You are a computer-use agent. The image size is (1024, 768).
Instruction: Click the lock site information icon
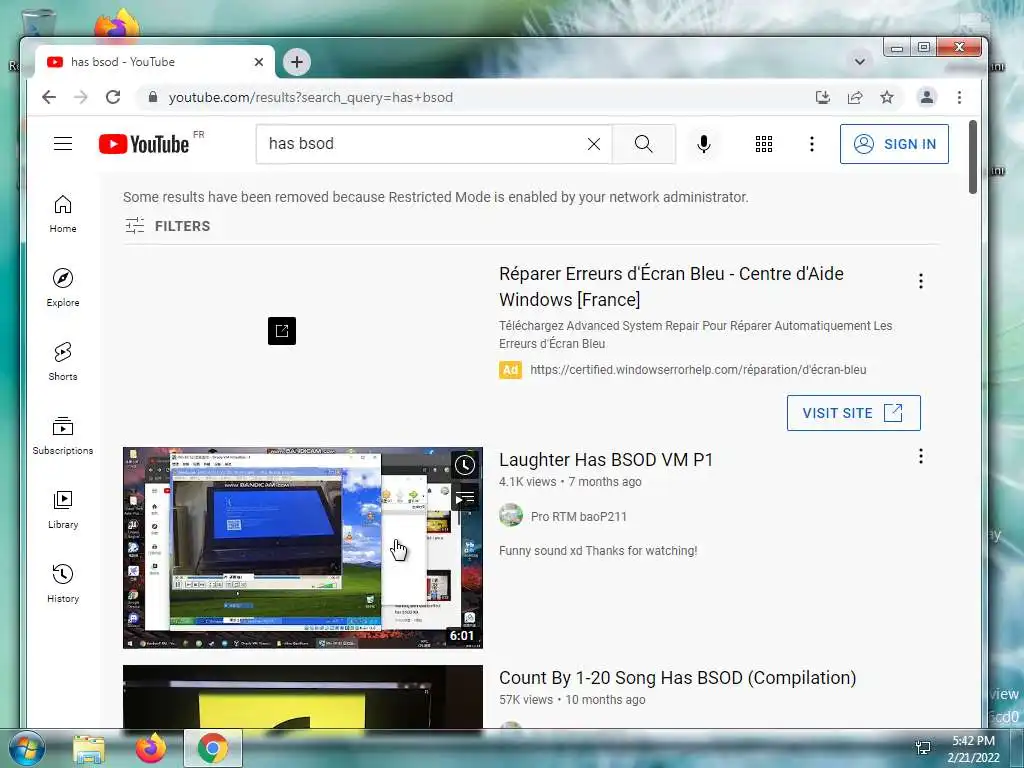153,97
